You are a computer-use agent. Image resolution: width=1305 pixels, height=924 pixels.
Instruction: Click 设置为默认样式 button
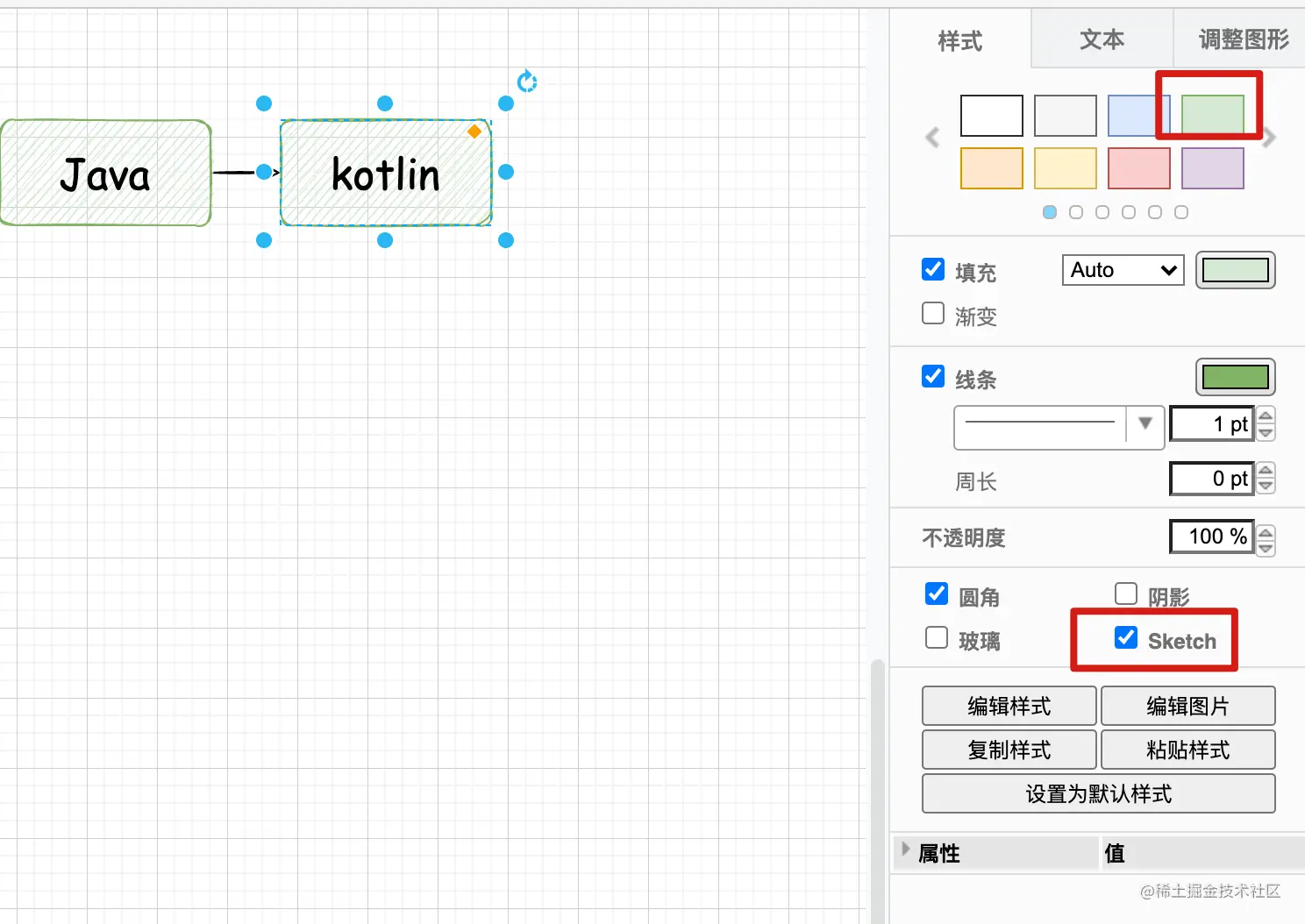(x=1098, y=794)
